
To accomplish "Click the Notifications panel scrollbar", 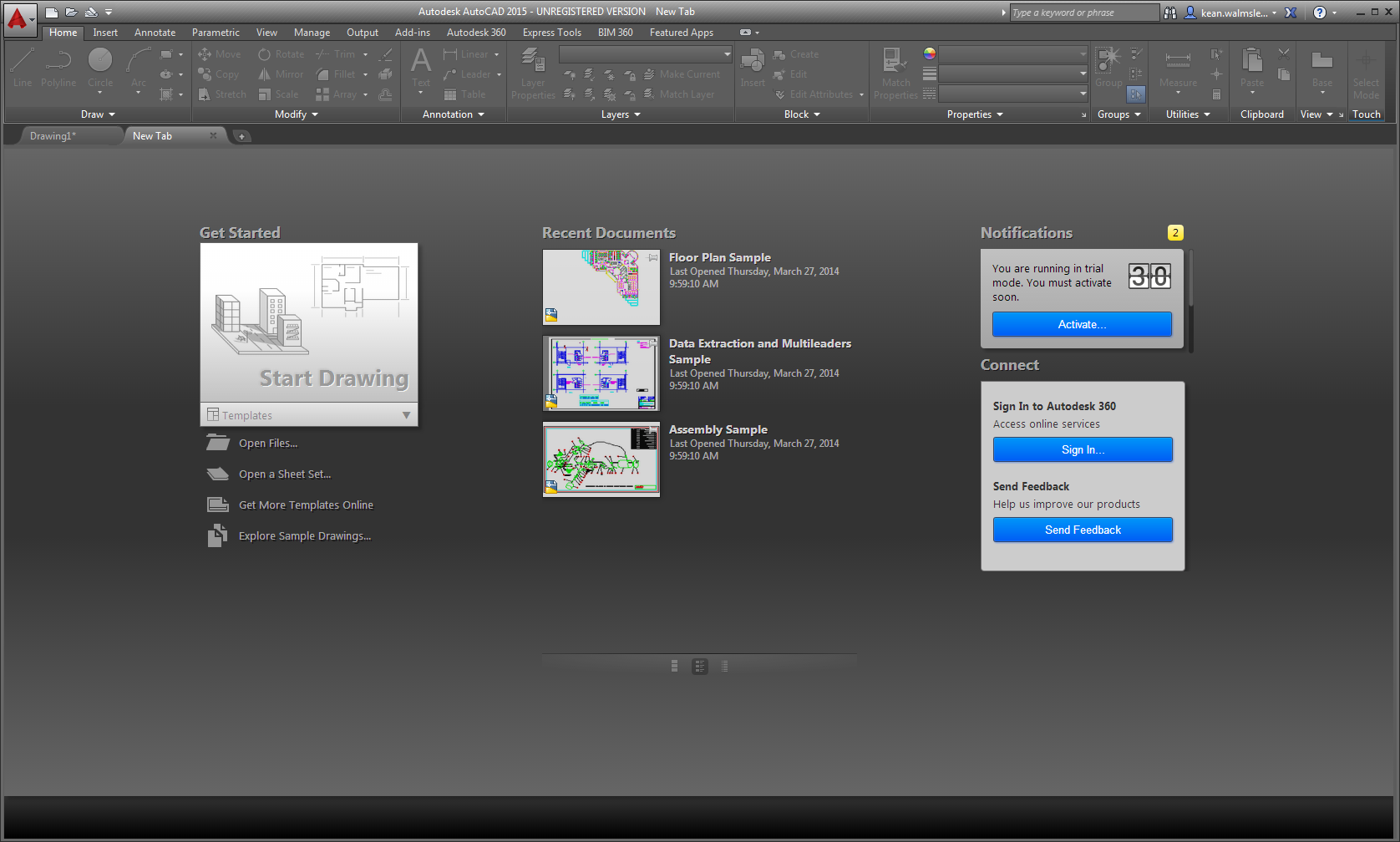I will [1190, 299].
